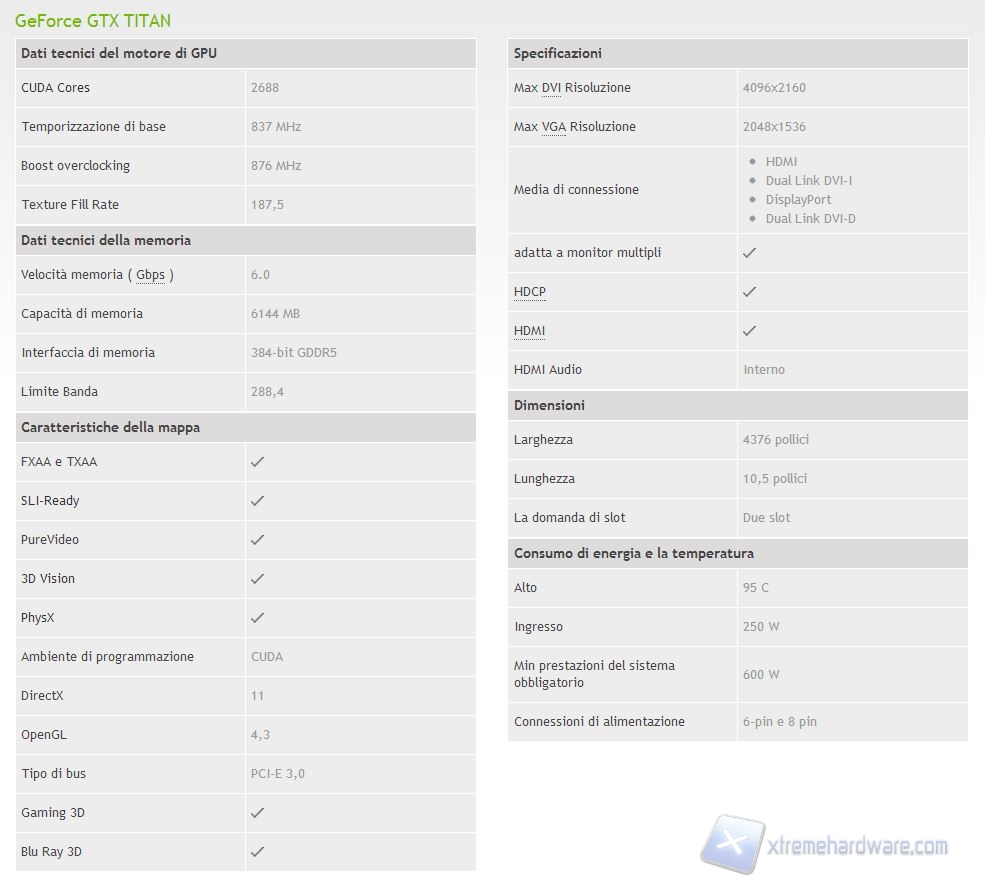Click the xtremehardware.com watermark logo
The height and width of the screenshot is (879, 985).
[x=825, y=845]
